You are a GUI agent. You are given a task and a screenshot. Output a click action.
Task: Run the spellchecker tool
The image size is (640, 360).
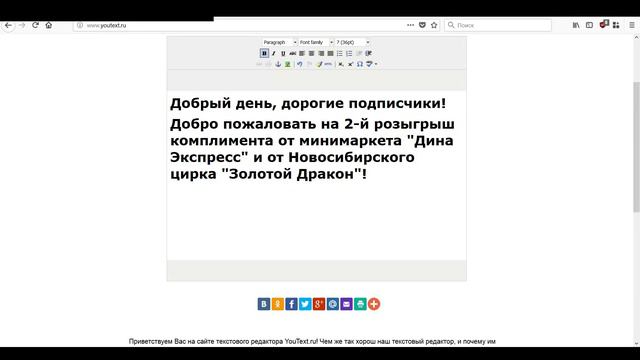pos(369,64)
